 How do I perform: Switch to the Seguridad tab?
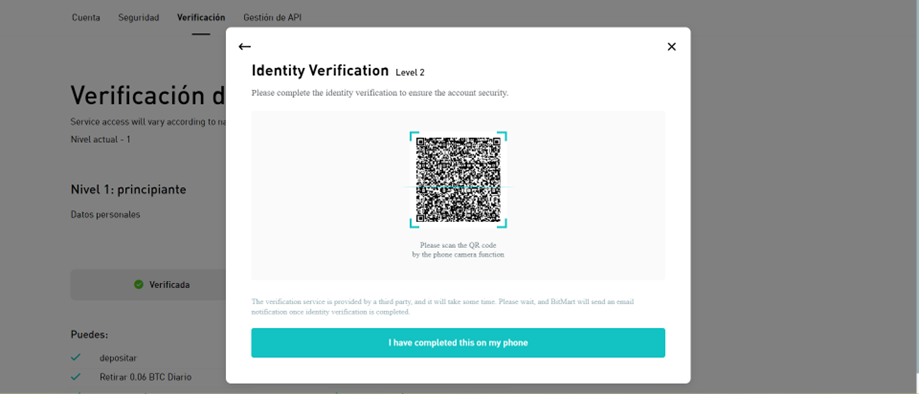(138, 18)
